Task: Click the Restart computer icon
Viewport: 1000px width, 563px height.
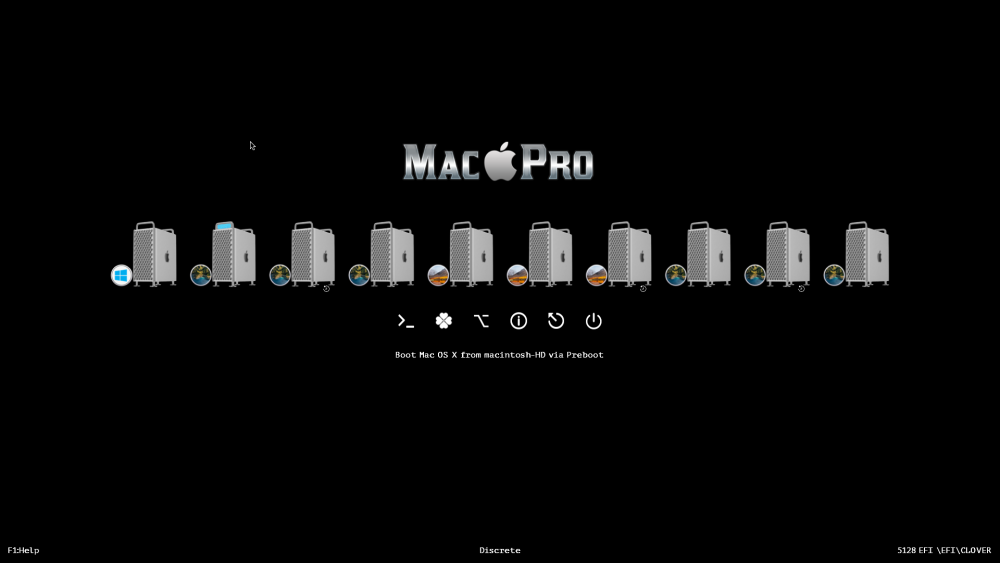Action: pos(556,321)
